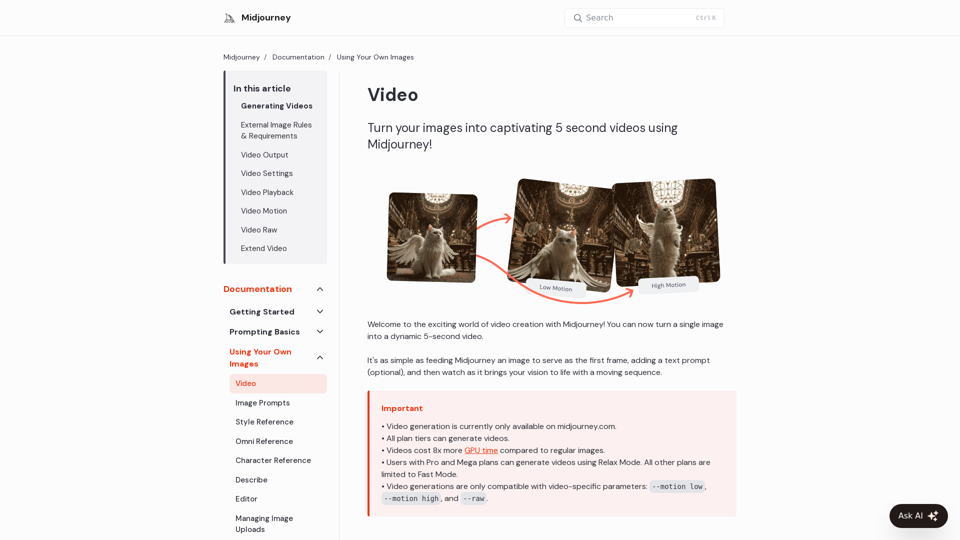Click the High Motion example image
The height and width of the screenshot is (540, 960).
(x=667, y=232)
